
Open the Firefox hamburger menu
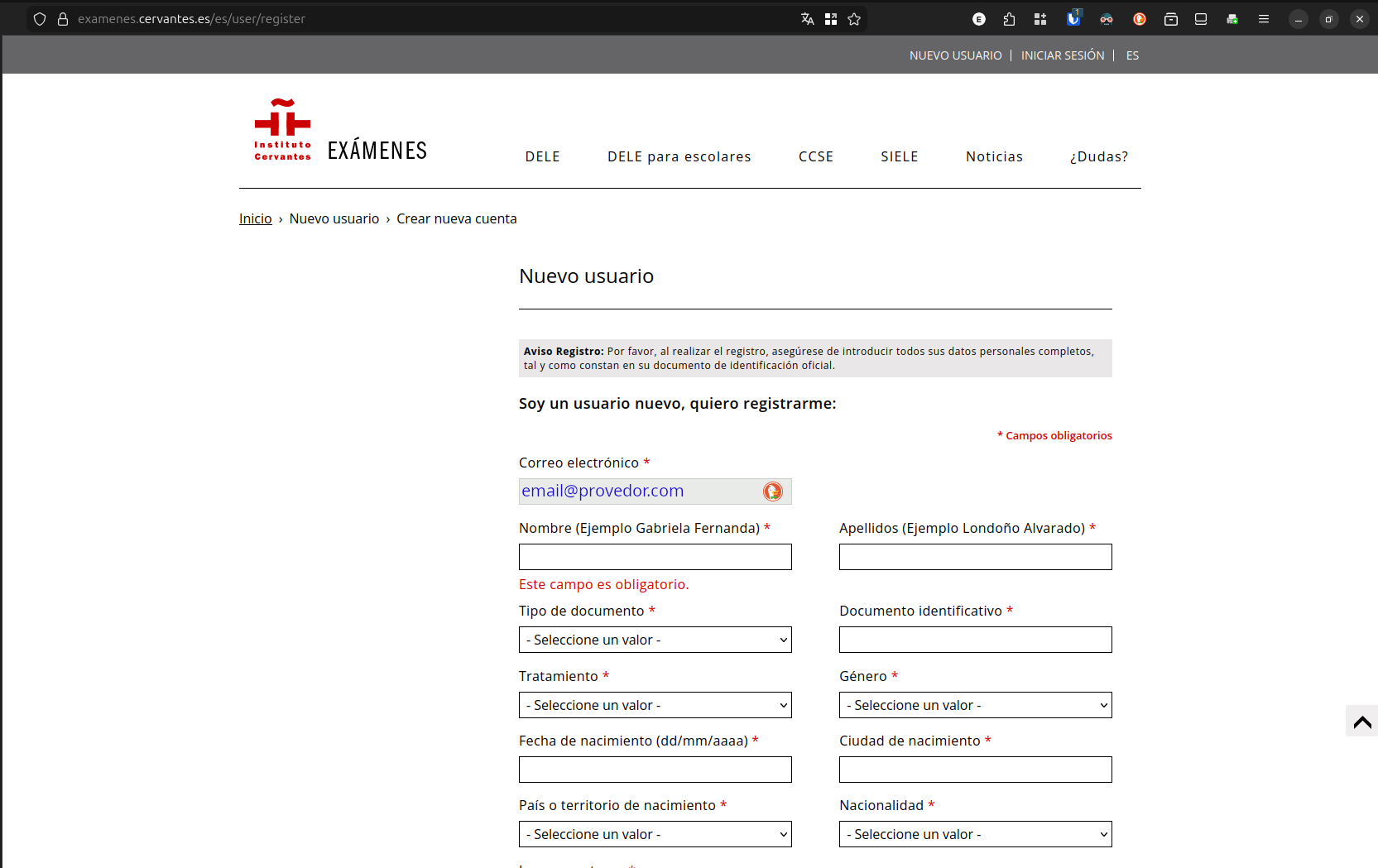point(1263,19)
